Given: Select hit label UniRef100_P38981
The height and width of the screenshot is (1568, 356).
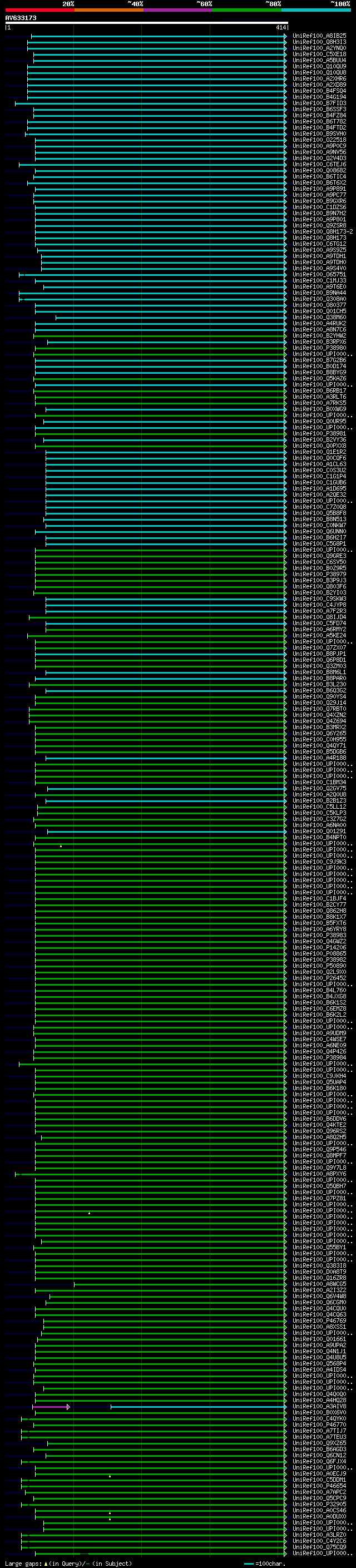Looking at the screenshot, I should (x=319, y=434).
